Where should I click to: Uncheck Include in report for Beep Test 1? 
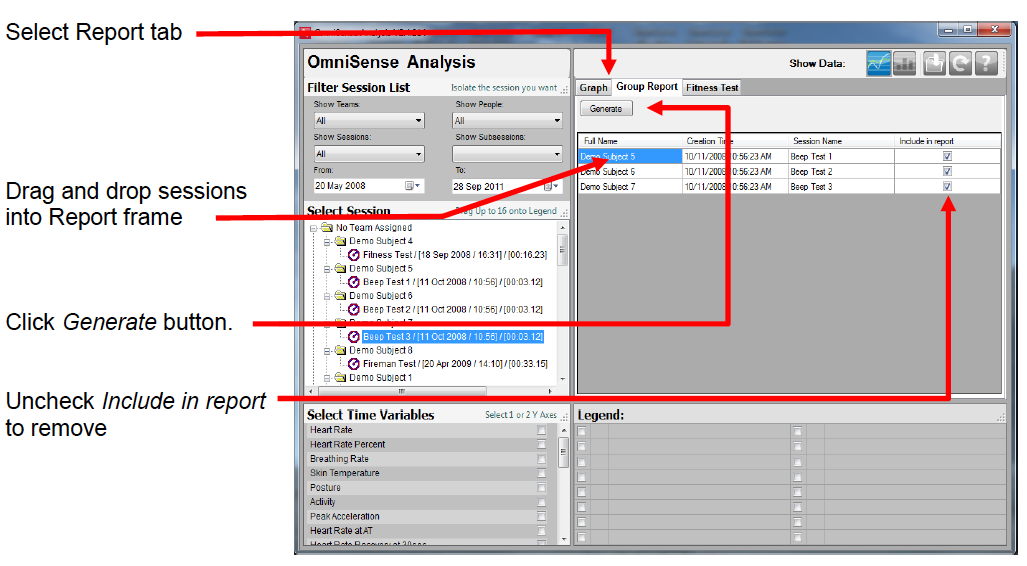pos(947,157)
